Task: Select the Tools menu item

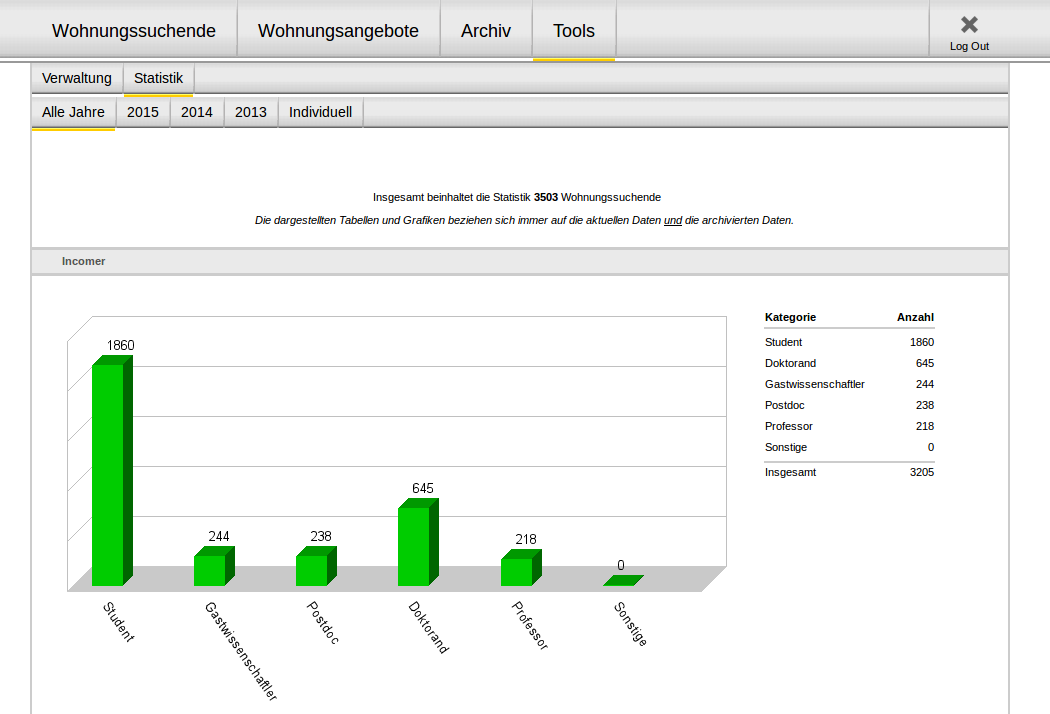Action: tap(574, 31)
